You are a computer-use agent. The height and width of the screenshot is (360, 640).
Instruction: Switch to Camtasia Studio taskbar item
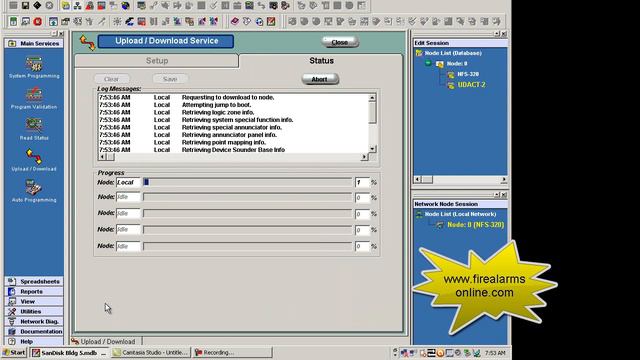151,352
